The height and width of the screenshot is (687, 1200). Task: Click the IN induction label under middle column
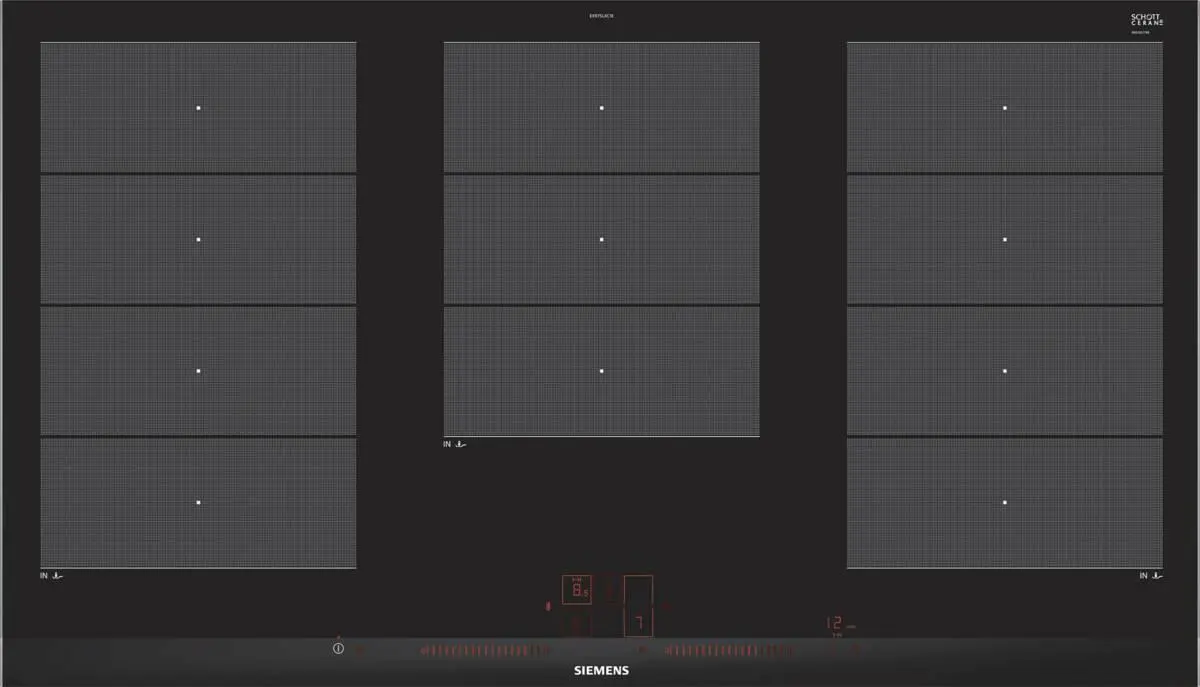pos(455,444)
